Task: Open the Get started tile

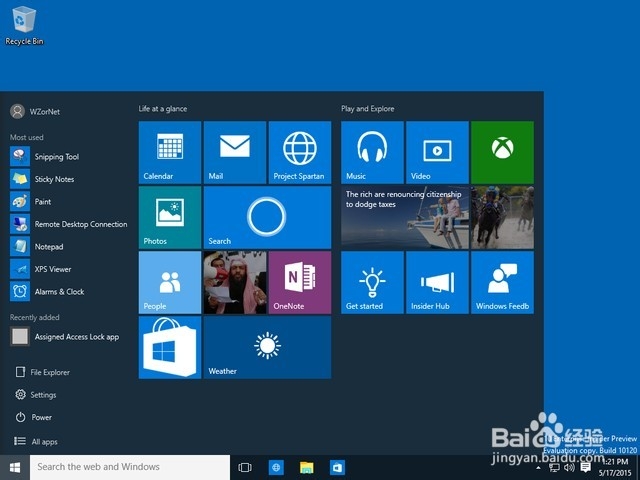Action: point(372,282)
